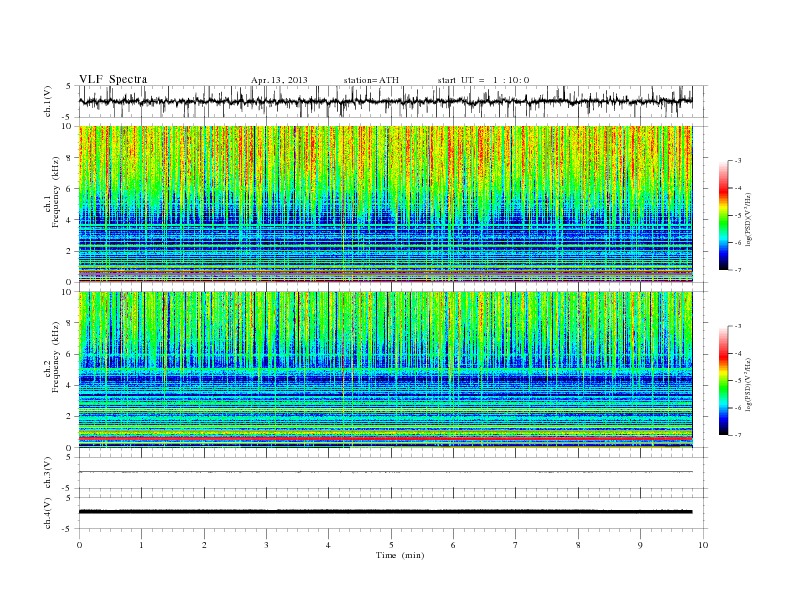
Task: Click the time axis tick label '9'
Action: 640,545
